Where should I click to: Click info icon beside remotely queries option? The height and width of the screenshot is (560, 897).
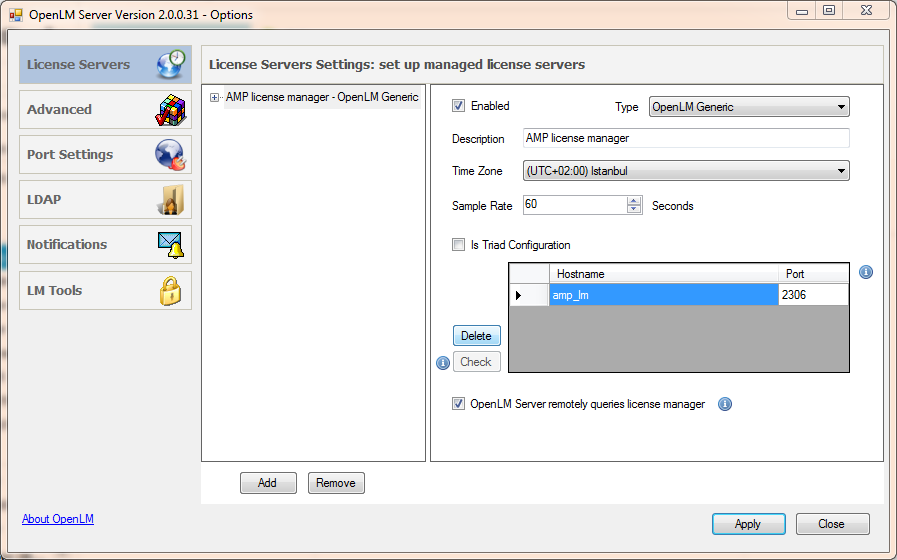click(725, 404)
